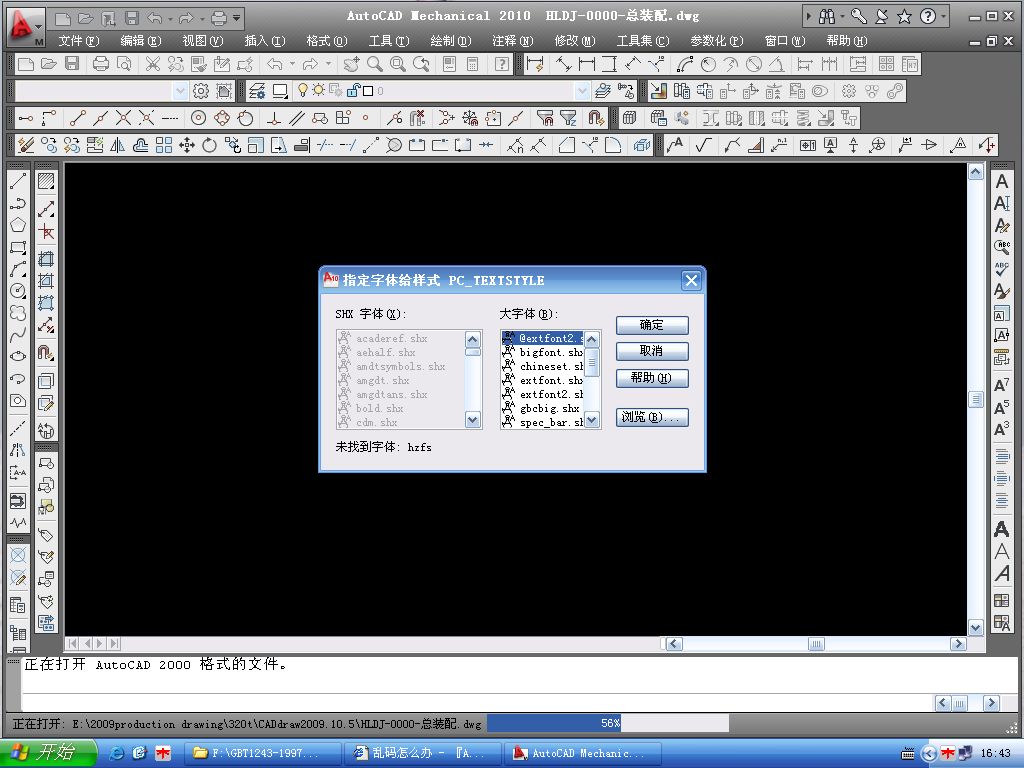Click the SHX font list scroll down arrow
This screenshot has width=1024, height=768.
tap(473, 420)
